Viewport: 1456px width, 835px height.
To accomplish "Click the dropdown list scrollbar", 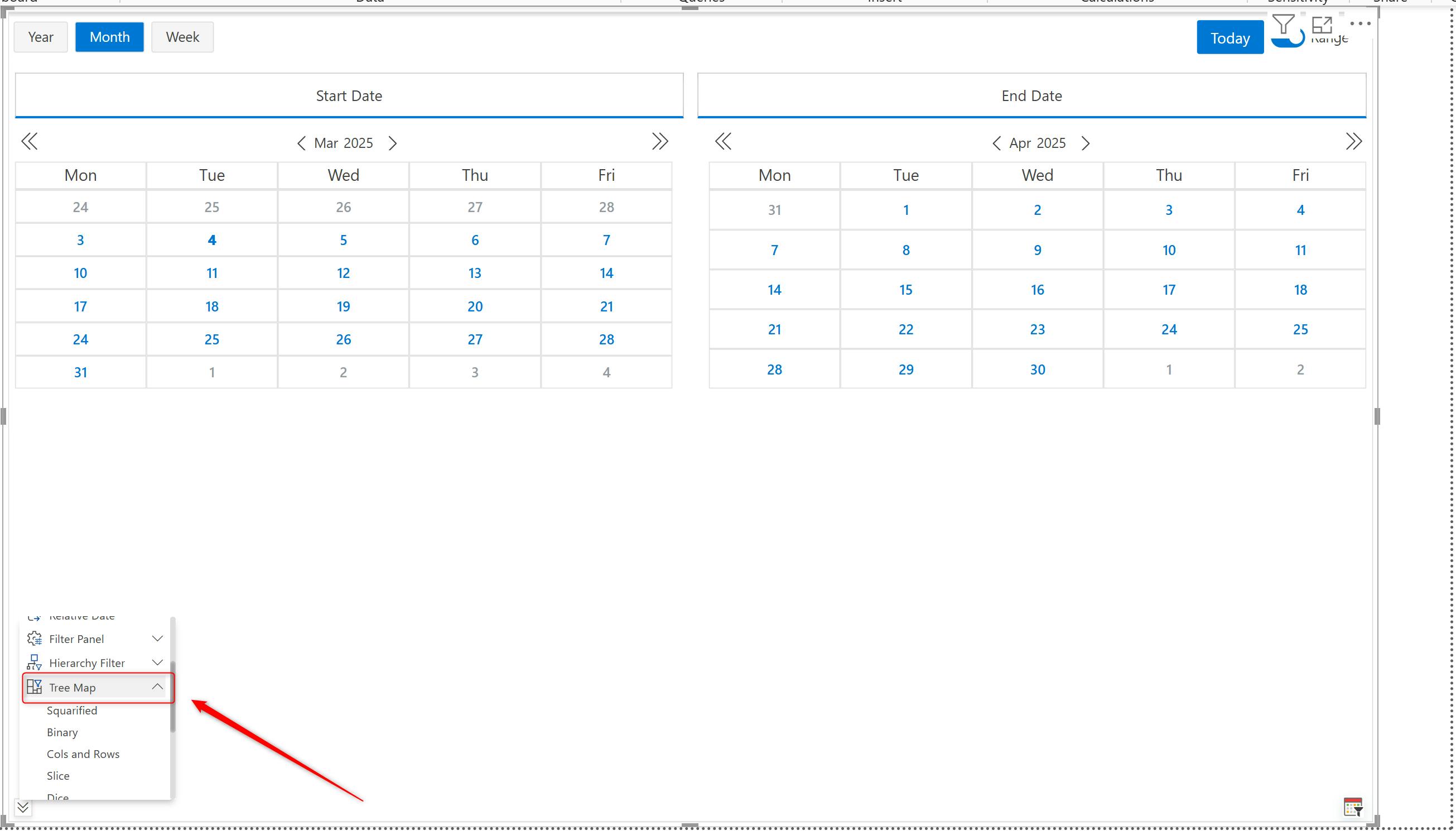I will pyautogui.click(x=172, y=697).
